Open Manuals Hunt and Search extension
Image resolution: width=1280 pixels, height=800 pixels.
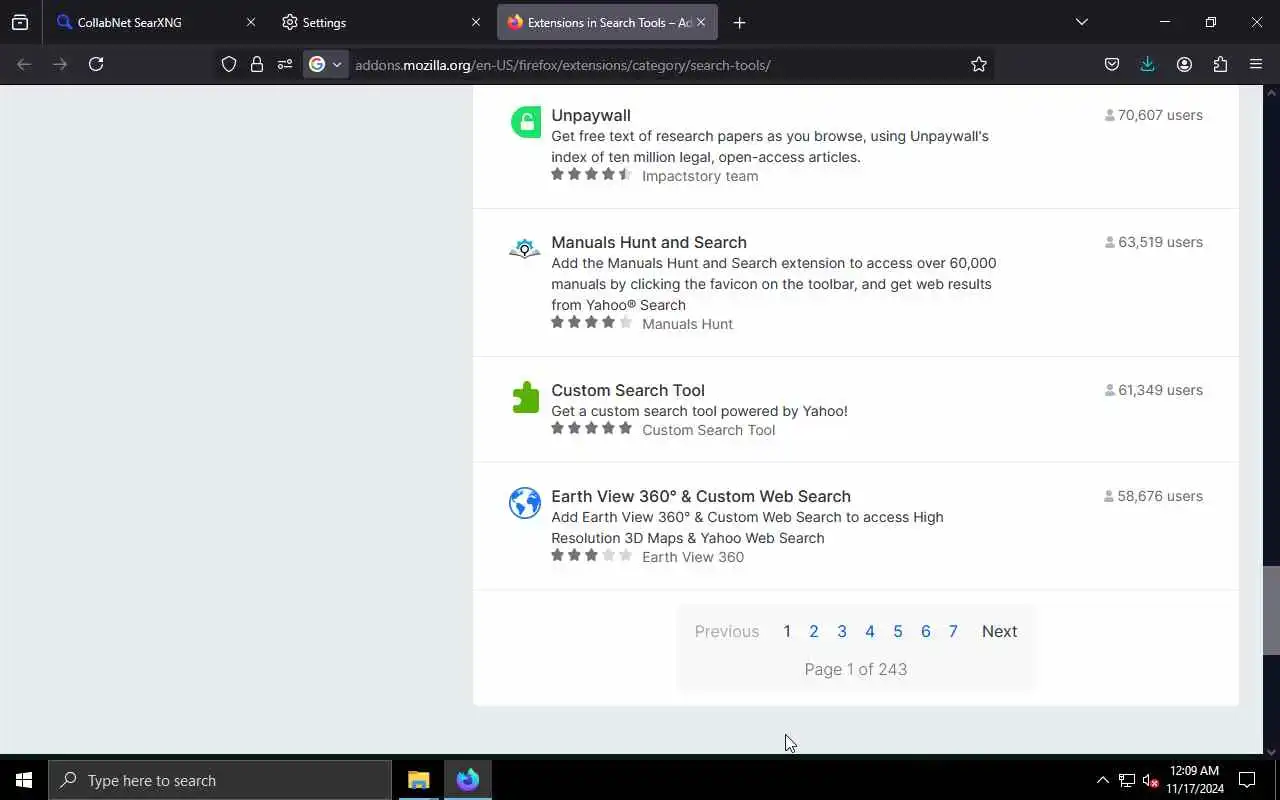click(649, 242)
